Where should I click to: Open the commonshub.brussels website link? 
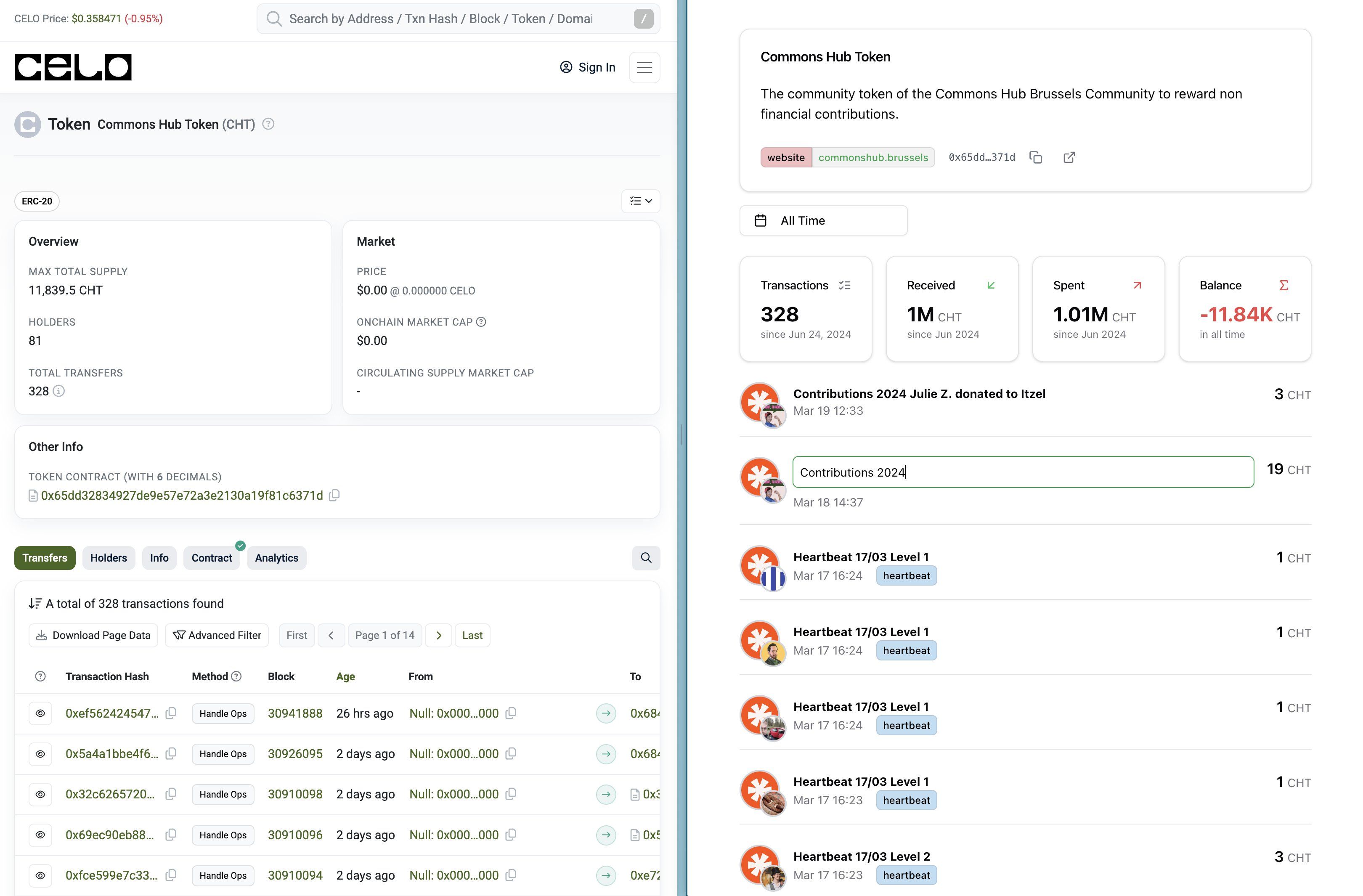tap(872, 157)
